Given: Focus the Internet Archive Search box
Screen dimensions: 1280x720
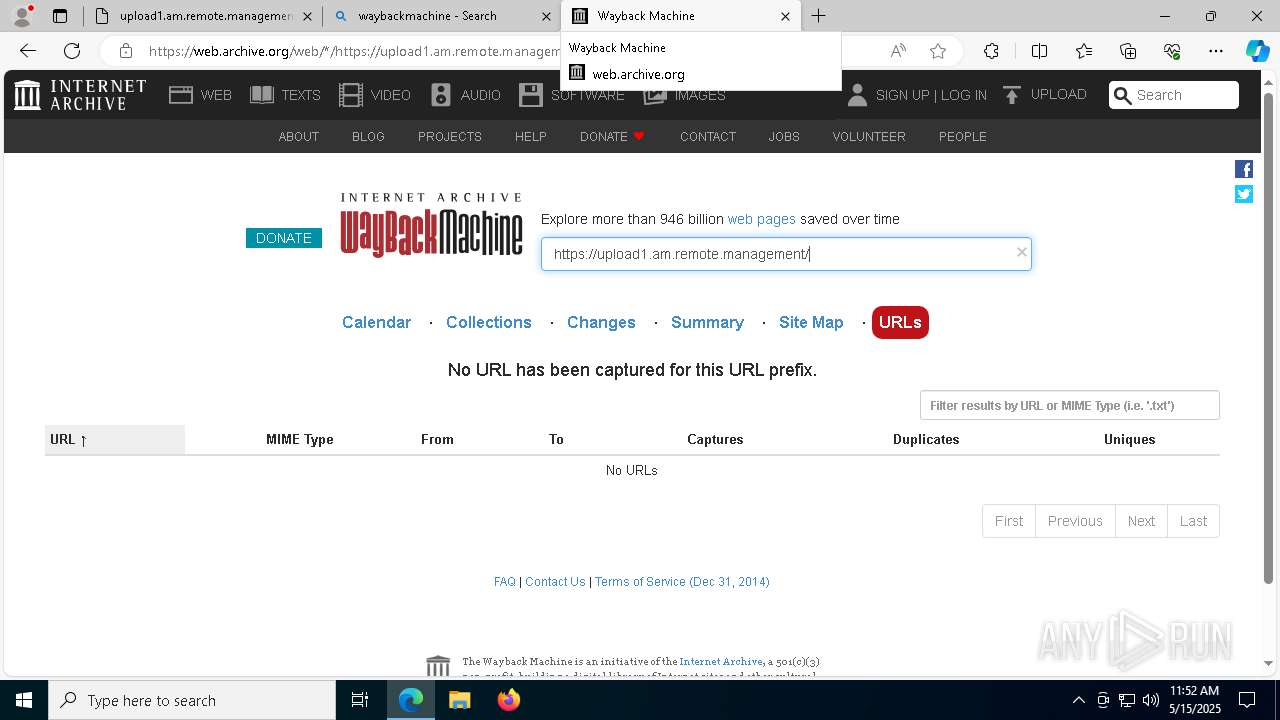Looking at the screenshot, I should click(x=1174, y=95).
